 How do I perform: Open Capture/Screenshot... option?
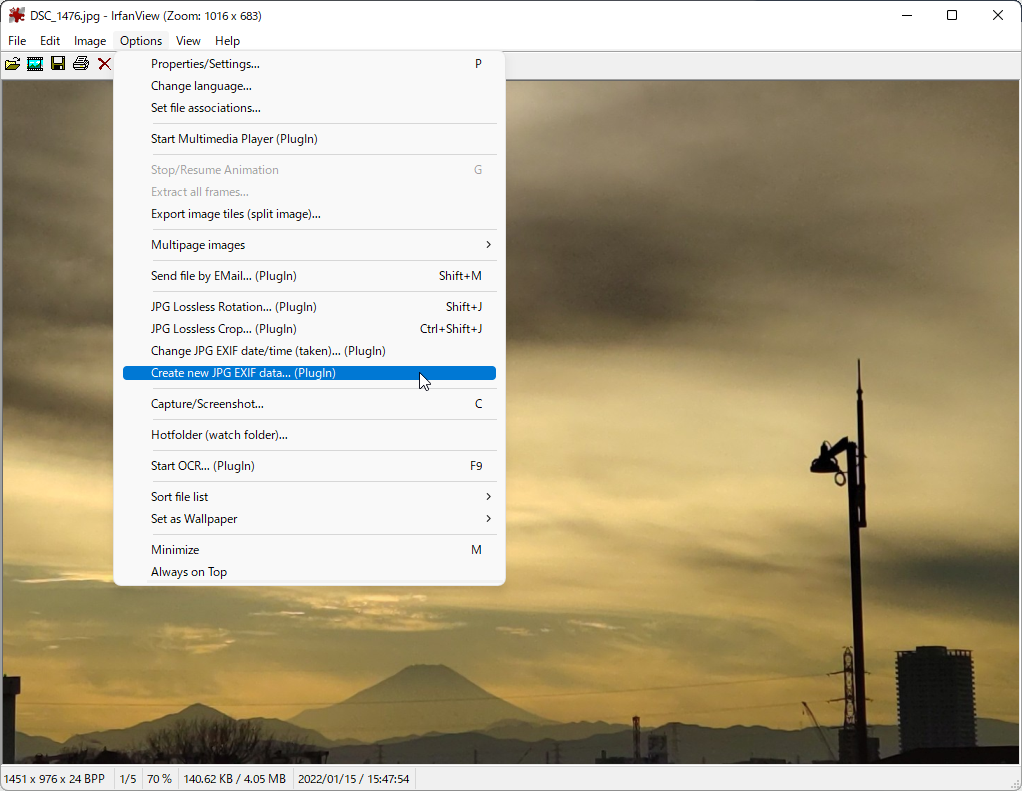(310, 404)
